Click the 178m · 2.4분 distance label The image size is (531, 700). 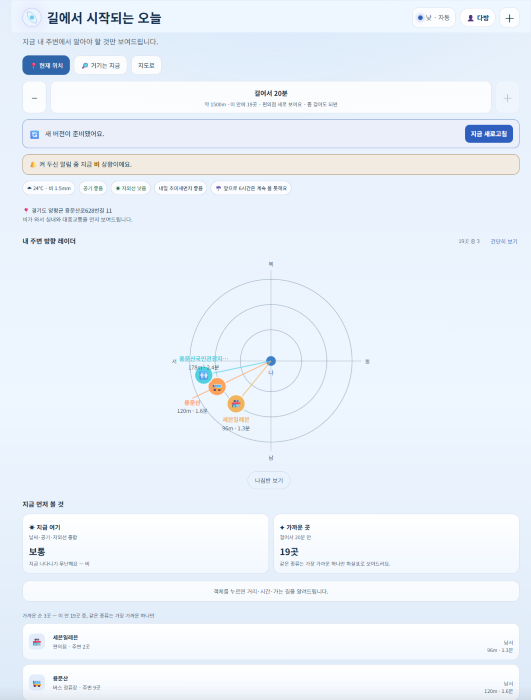coord(204,367)
